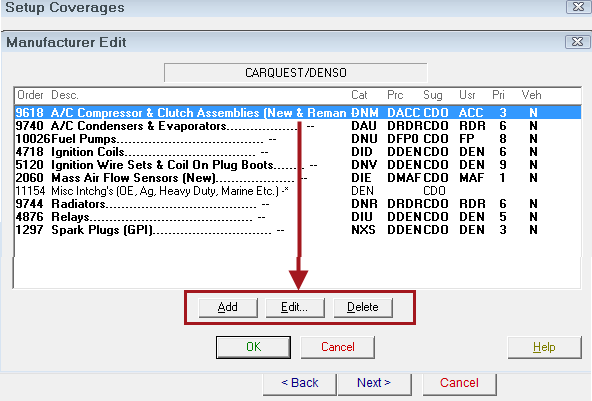Click DID category code in Ignition Coils row
This screenshot has width=592, height=401.
click(362, 152)
